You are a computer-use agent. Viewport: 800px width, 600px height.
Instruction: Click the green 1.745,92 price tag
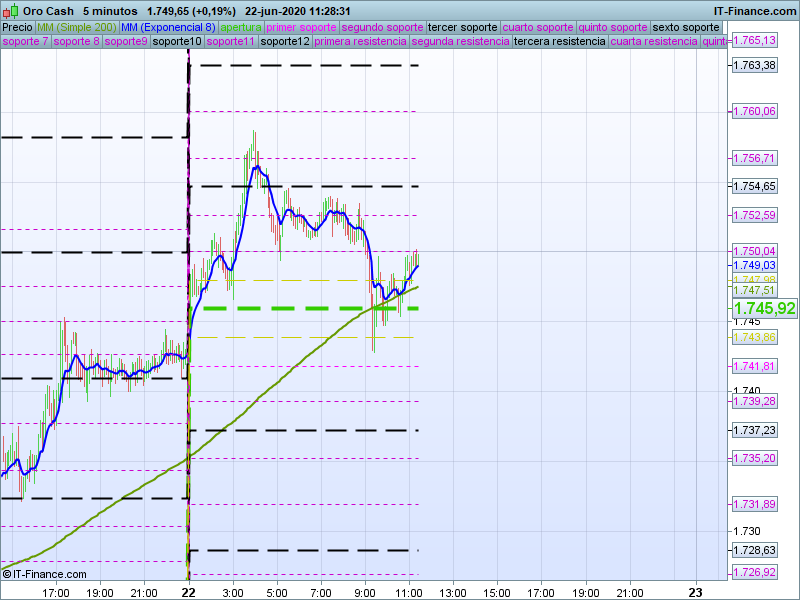pyautogui.click(x=764, y=309)
